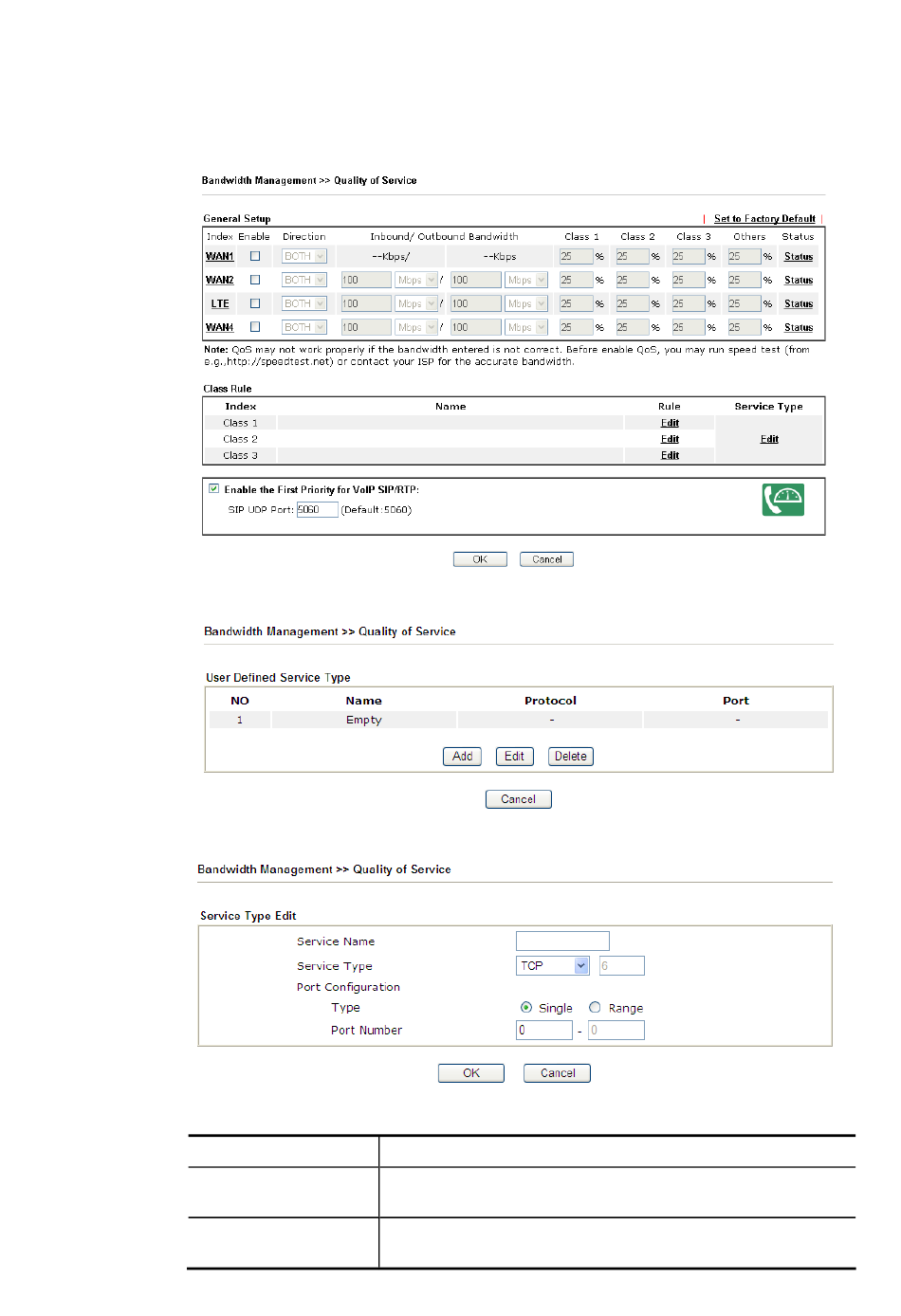Click the Class 2 row label
The height and width of the screenshot is (1316, 901).
(x=240, y=439)
